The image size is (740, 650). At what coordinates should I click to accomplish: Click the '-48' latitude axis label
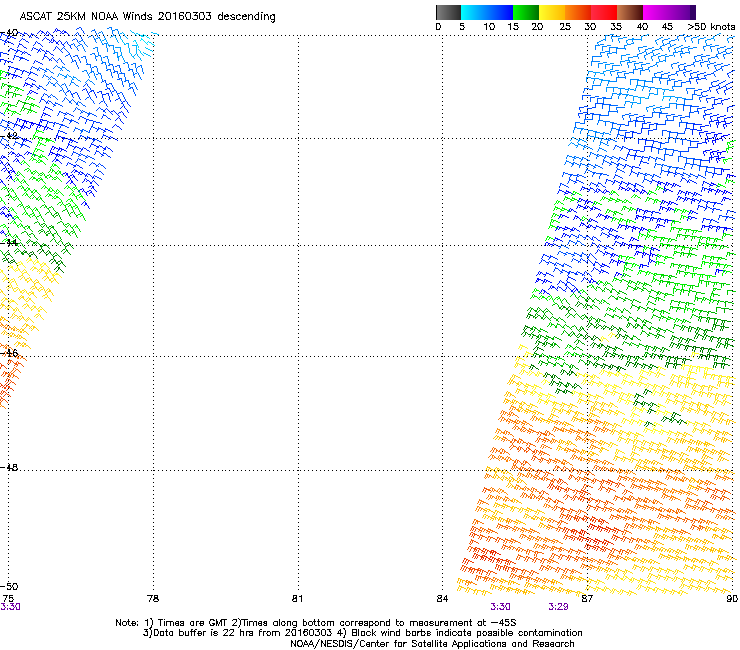click(x=9, y=467)
